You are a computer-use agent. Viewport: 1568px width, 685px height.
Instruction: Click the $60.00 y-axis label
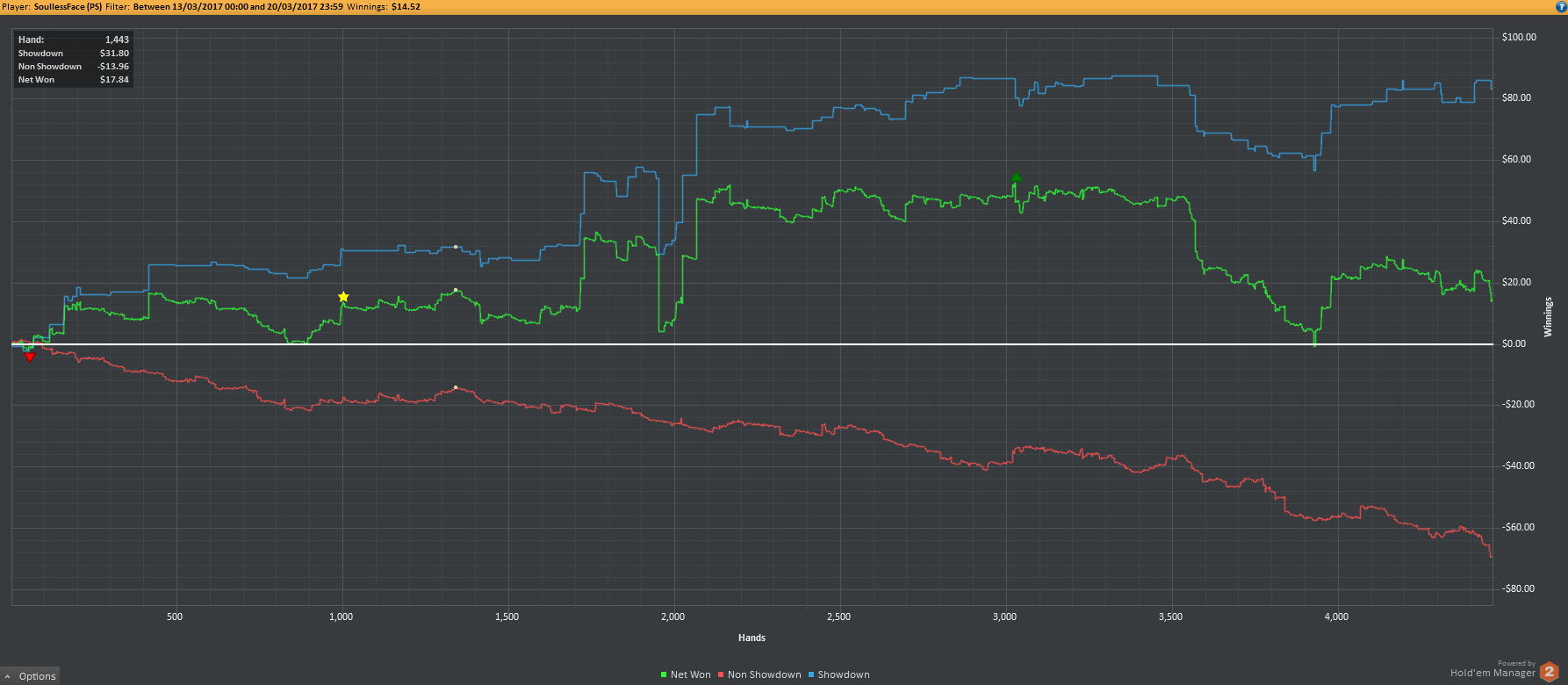[x=1517, y=159]
